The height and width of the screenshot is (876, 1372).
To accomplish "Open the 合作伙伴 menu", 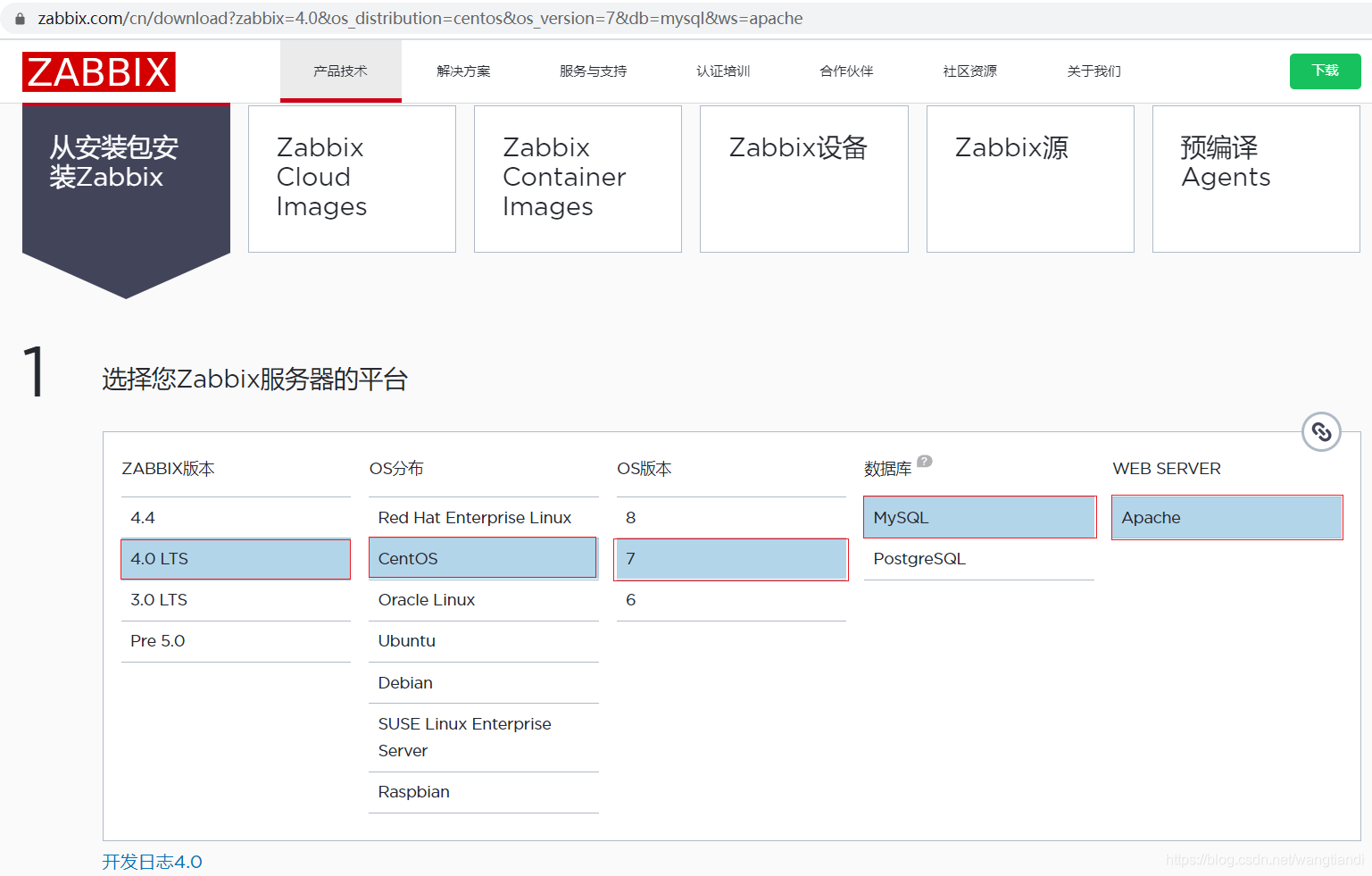I will pos(846,71).
